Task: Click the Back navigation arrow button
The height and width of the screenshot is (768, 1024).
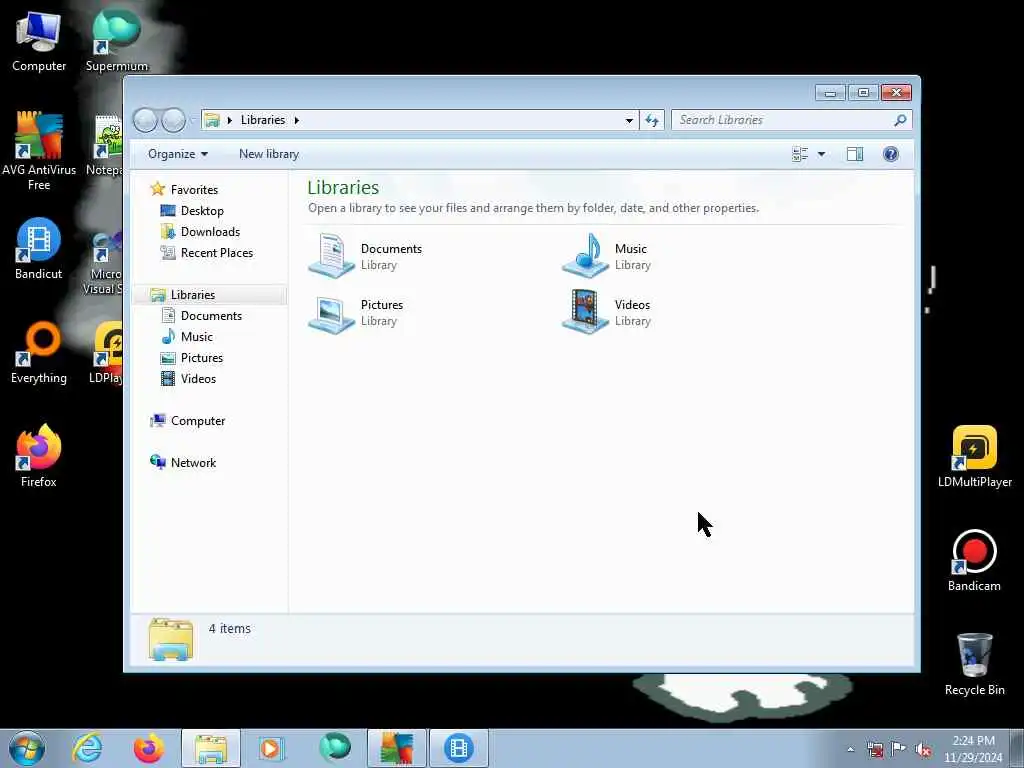Action: click(145, 120)
